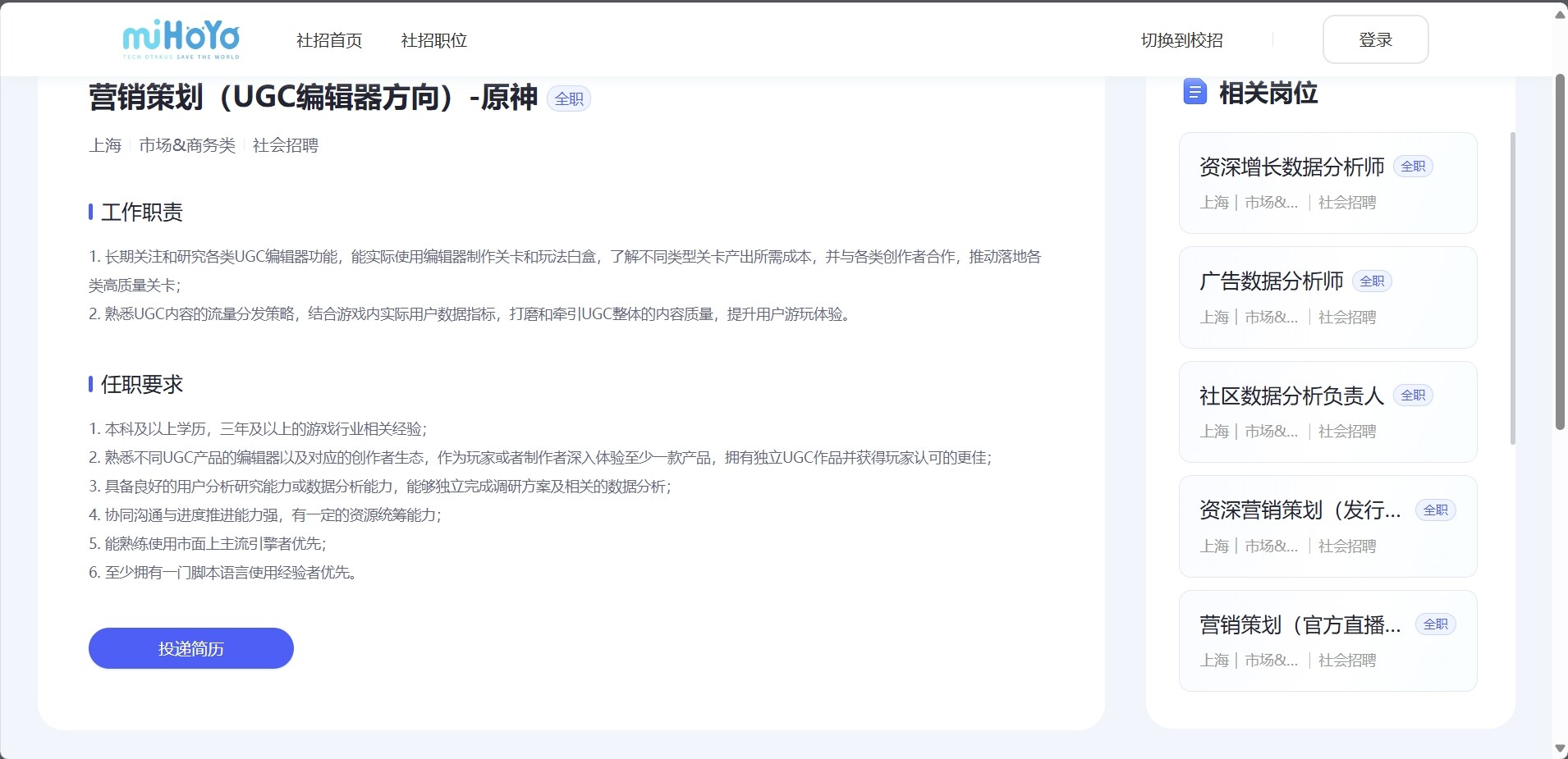The width and height of the screenshot is (1568, 759).
Task: Click the 全职 tag beside the job title
Action: click(x=569, y=99)
